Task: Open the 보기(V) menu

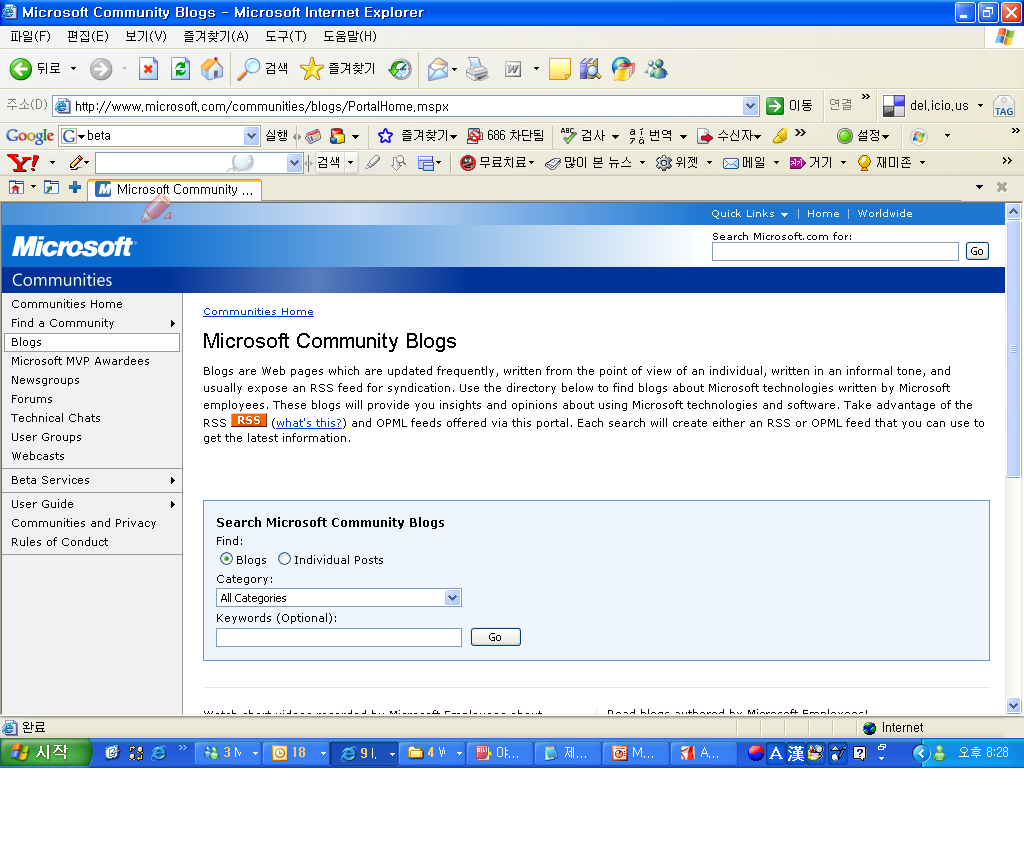Action: click(x=146, y=37)
